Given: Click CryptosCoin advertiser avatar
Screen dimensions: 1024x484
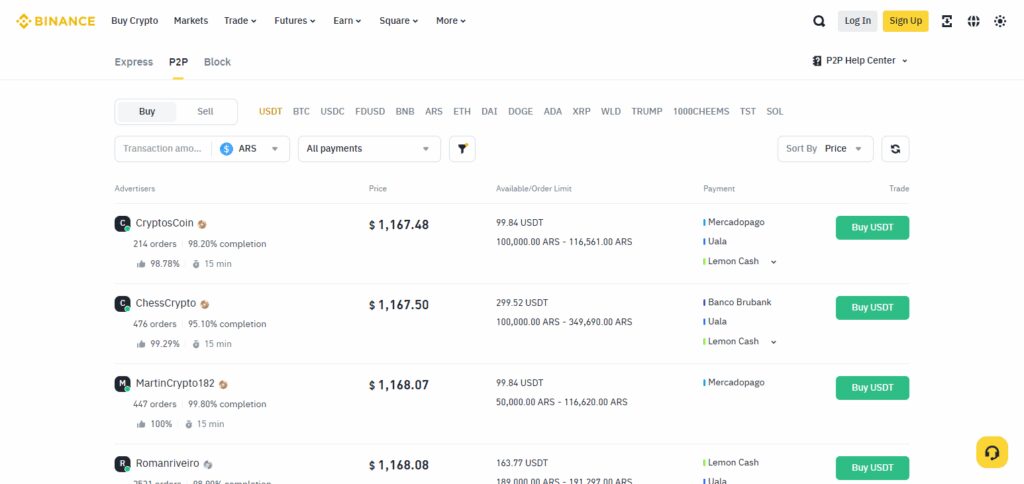Looking at the screenshot, I should (x=122, y=224).
